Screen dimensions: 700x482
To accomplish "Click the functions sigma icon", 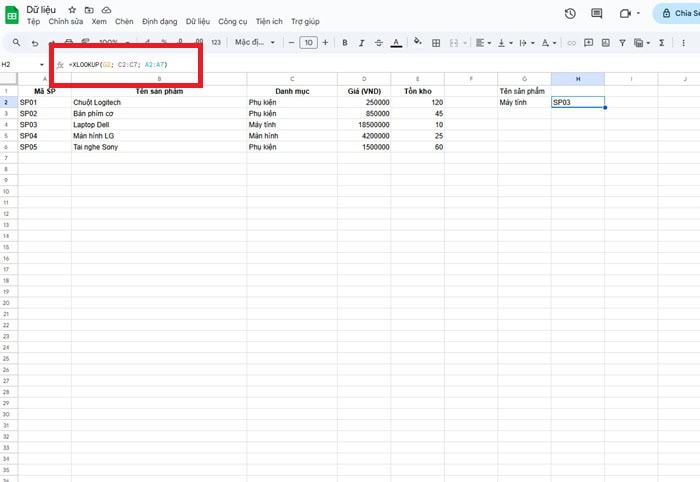I will point(662,43).
